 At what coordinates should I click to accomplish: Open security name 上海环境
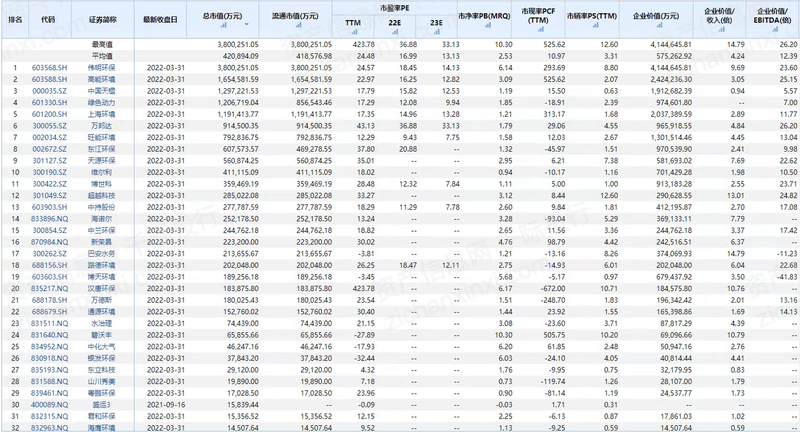pyautogui.click(x=101, y=114)
